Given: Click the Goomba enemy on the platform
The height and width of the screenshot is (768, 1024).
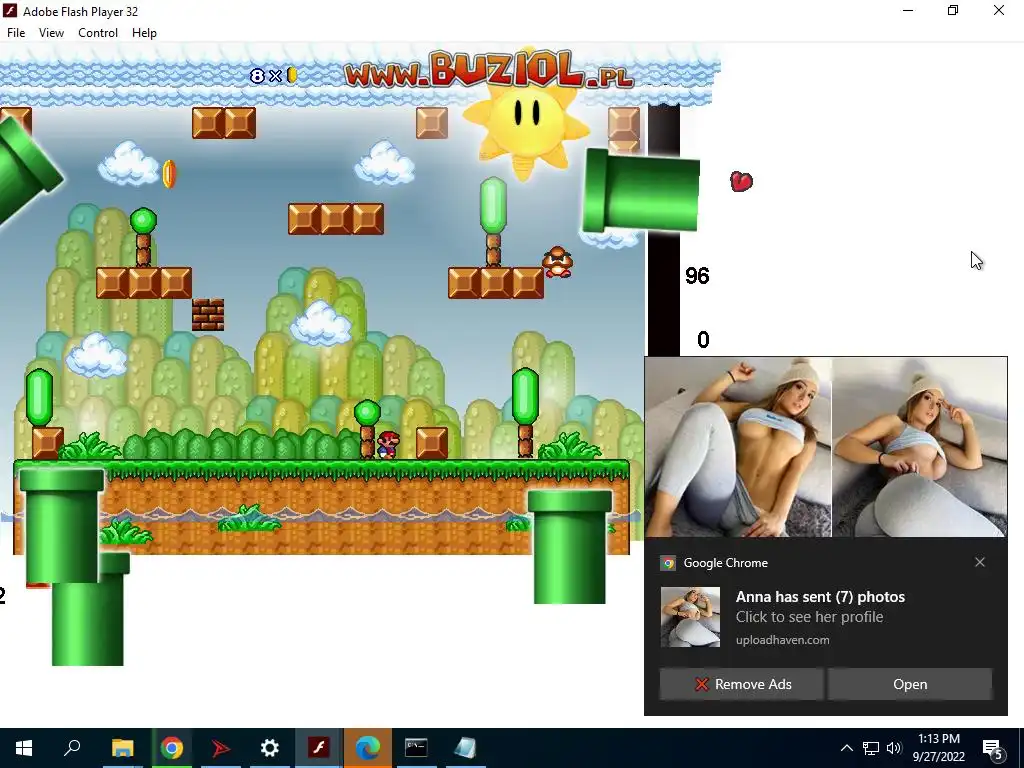Looking at the screenshot, I should [558, 262].
